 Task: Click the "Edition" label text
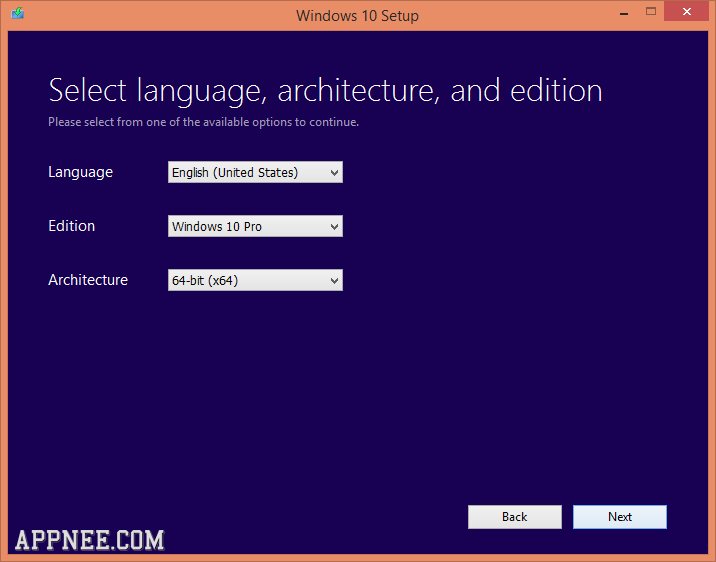(72, 226)
